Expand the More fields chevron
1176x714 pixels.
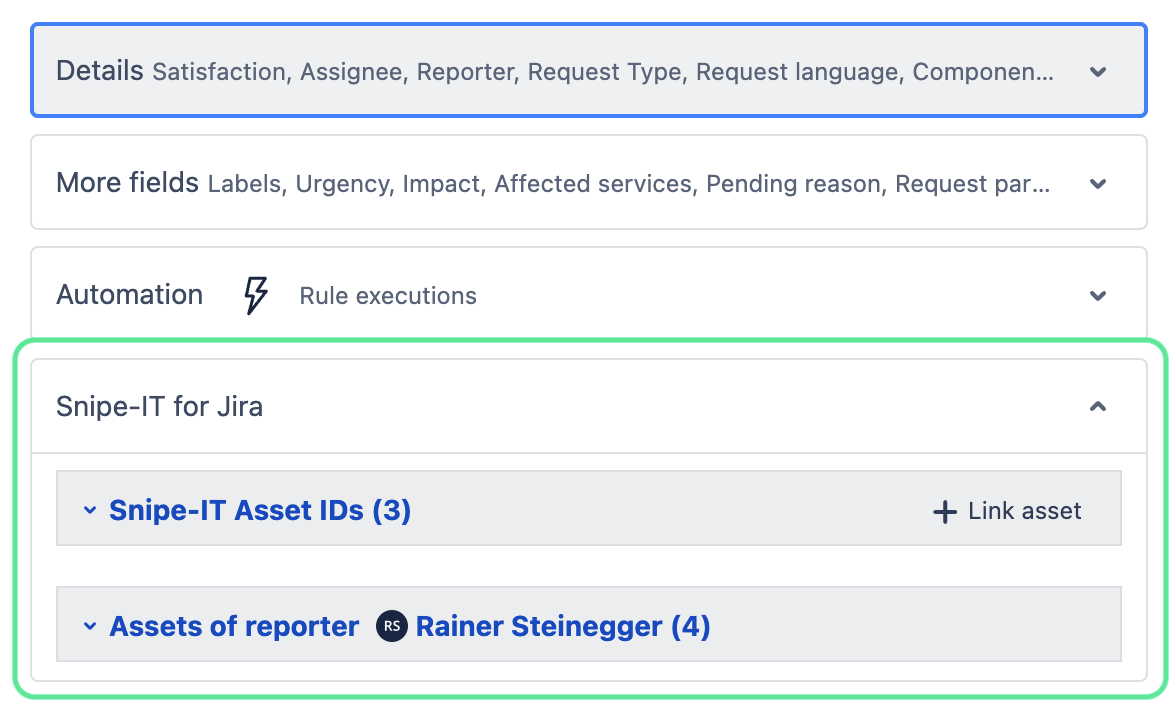click(x=1098, y=184)
